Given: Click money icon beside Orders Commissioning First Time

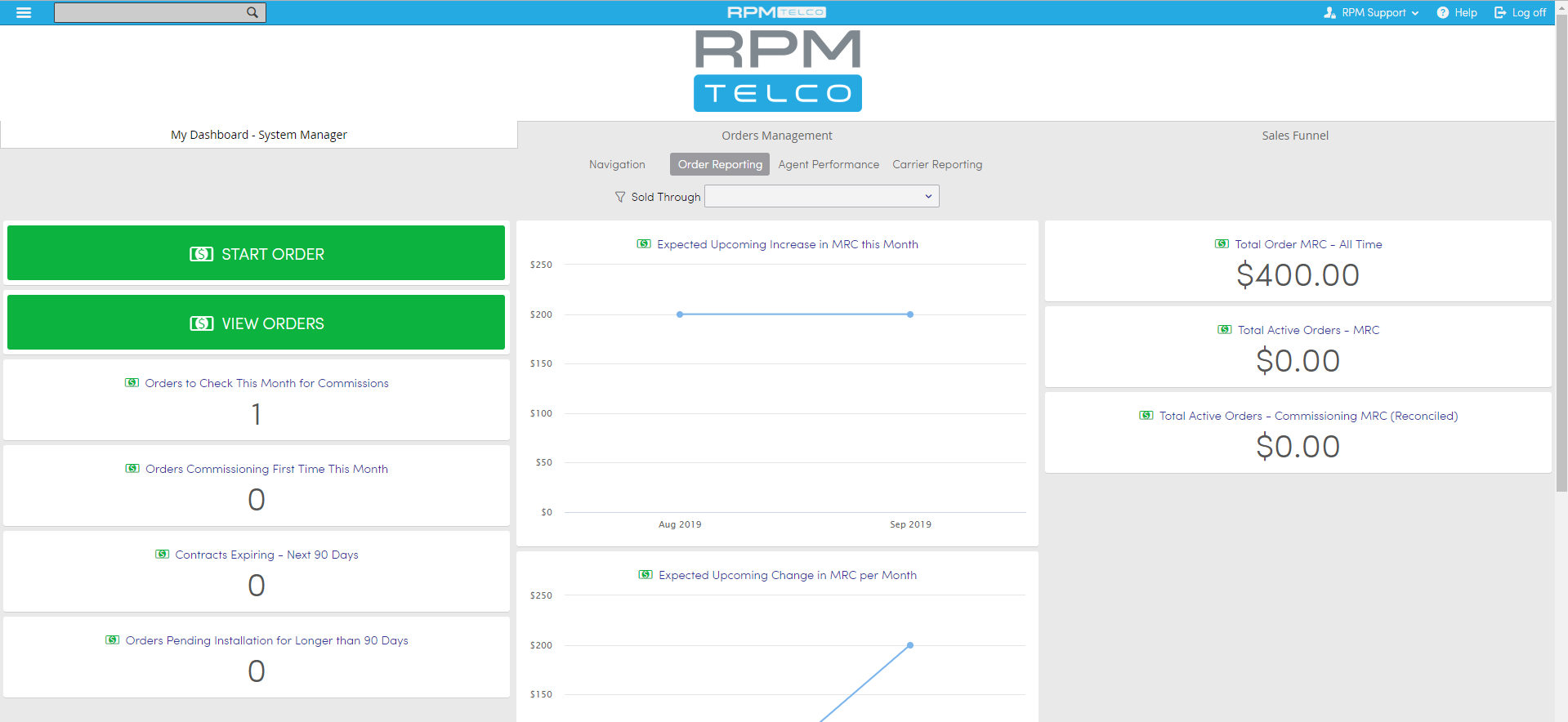Looking at the screenshot, I should click(132, 468).
